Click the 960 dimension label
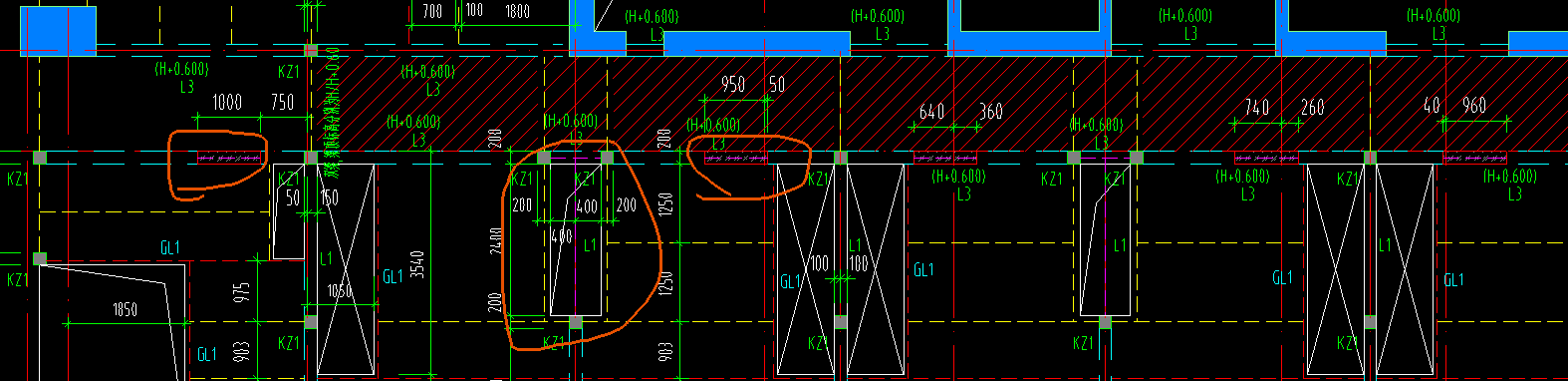The width and height of the screenshot is (1568, 381). coord(1474,105)
